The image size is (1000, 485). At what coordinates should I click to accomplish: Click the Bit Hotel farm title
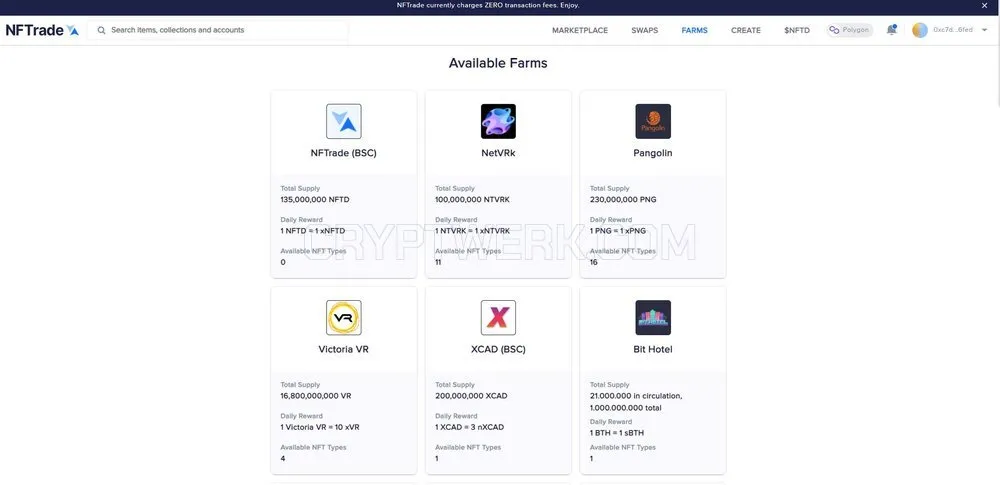pos(653,350)
